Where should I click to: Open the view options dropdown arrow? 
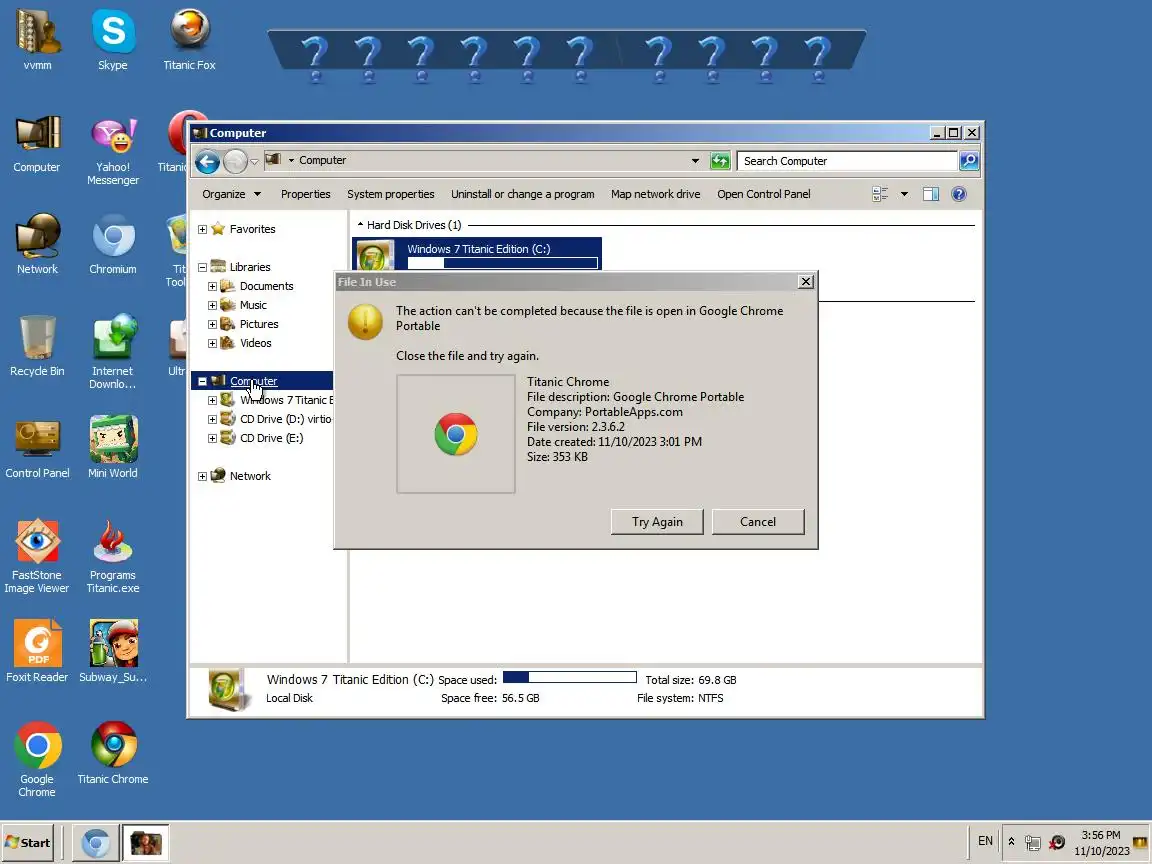(x=904, y=194)
